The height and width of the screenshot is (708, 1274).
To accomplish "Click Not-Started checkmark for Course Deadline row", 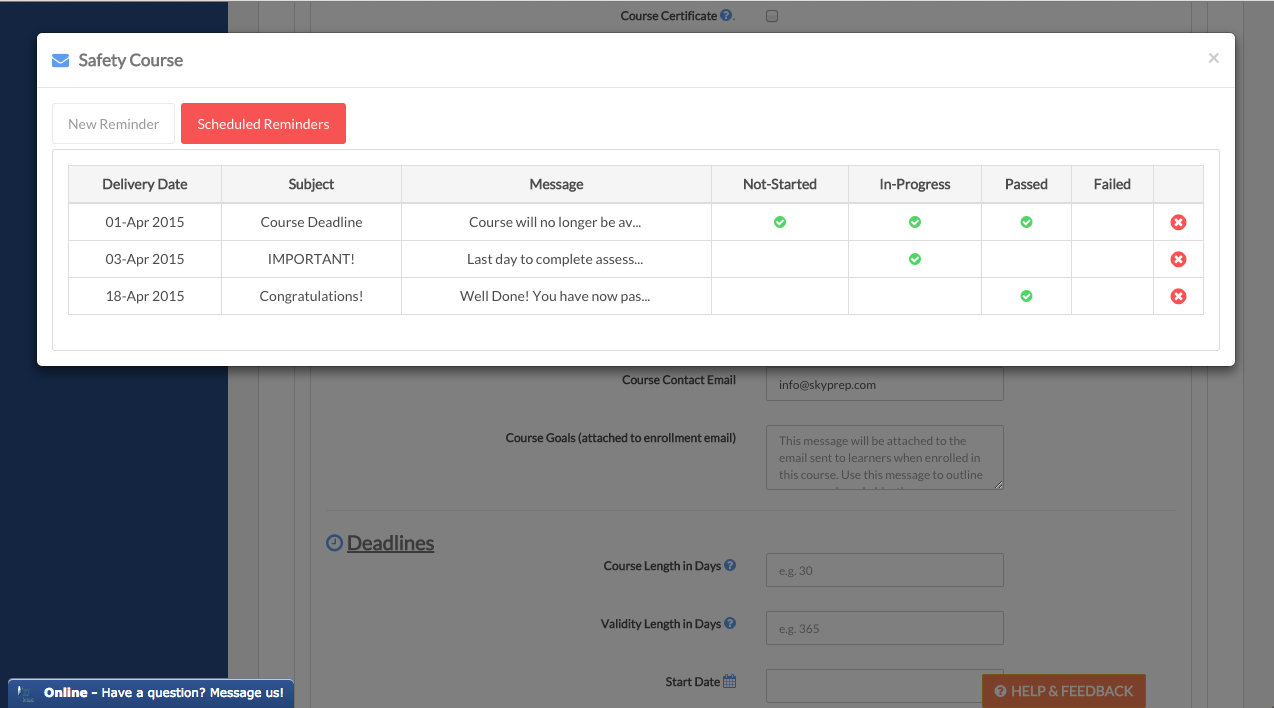I will click(x=780, y=222).
